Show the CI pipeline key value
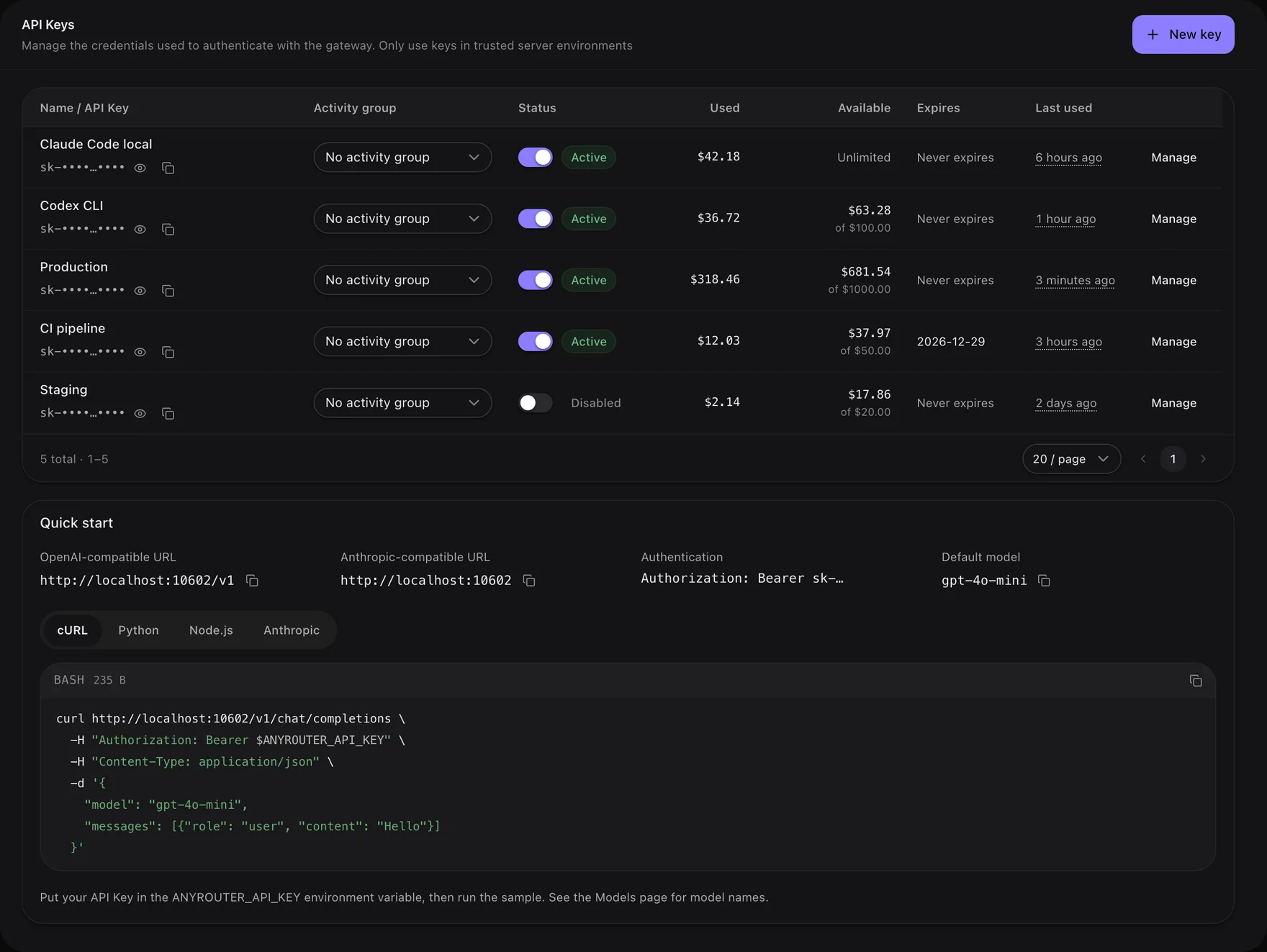This screenshot has height=952, width=1267. pyautogui.click(x=140, y=352)
